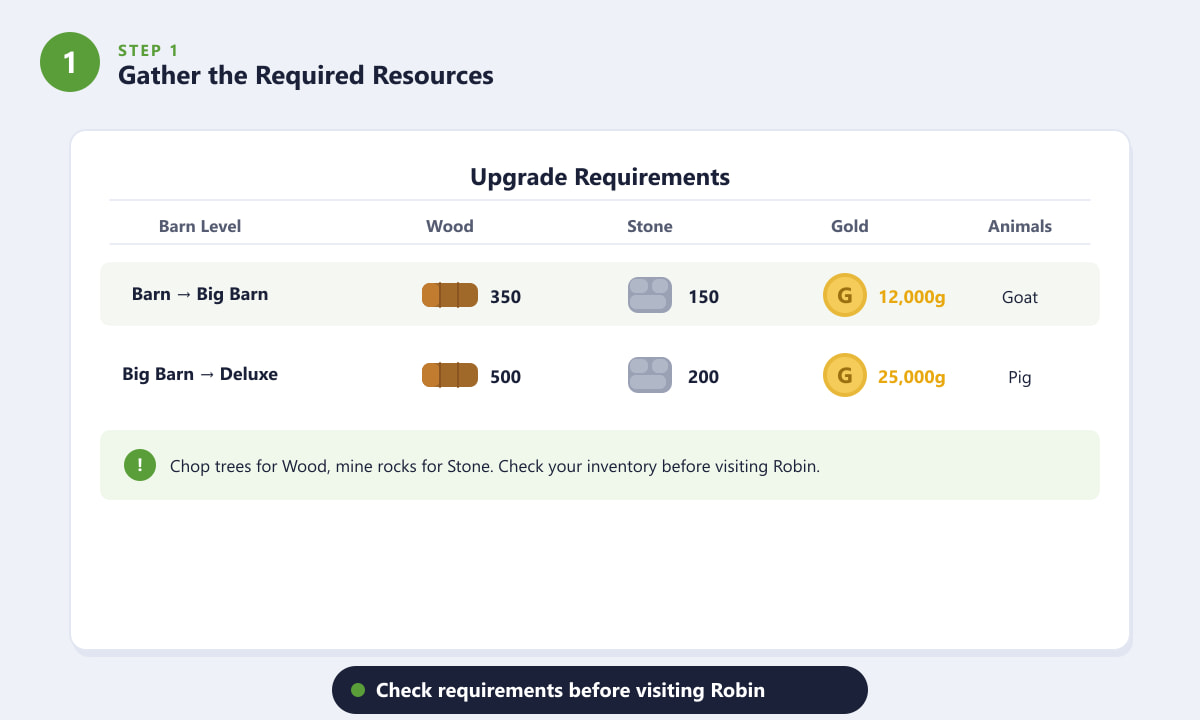Click the green dot in bottom banner

pyautogui.click(x=358, y=690)
